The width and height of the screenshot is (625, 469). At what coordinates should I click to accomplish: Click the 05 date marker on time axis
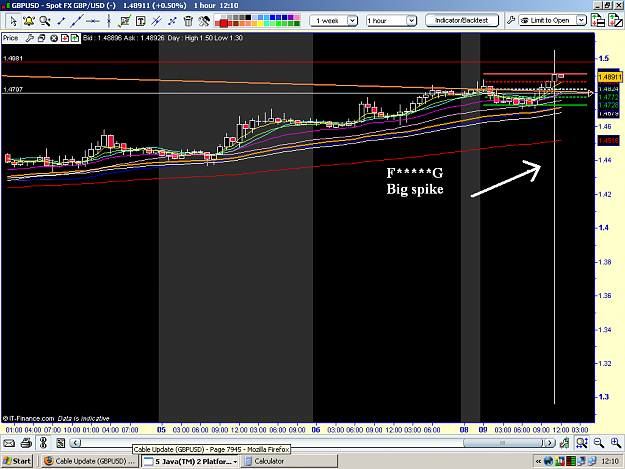point(161,430)
